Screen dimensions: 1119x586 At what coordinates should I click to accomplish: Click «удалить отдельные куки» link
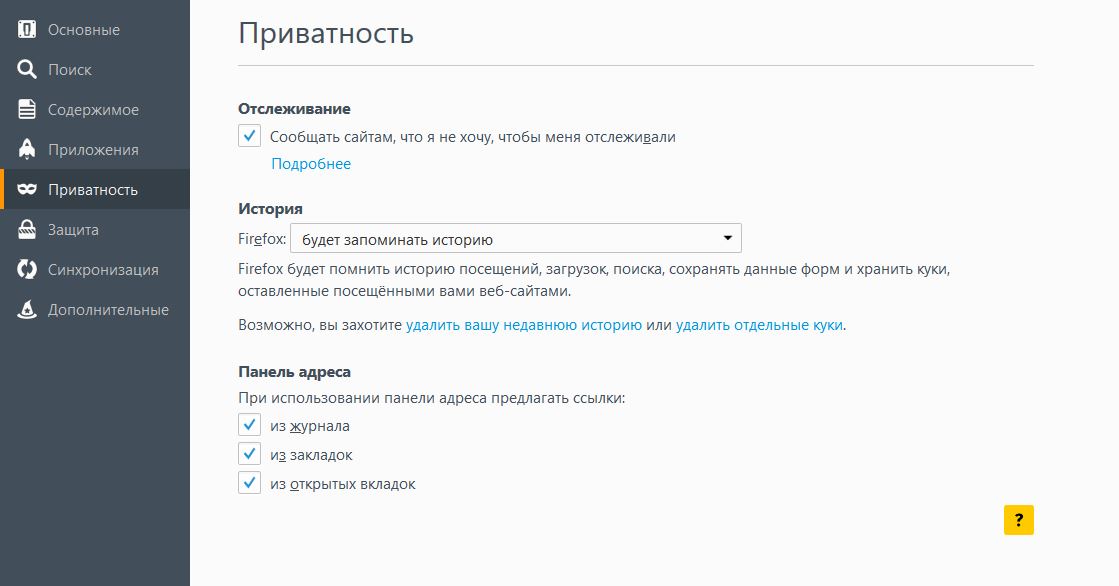pos(759,325)
